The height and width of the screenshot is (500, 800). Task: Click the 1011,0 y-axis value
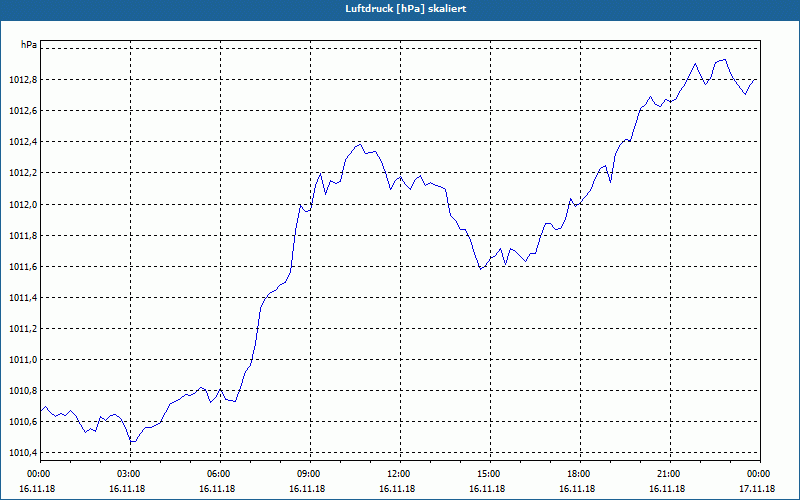[x=23, y=360]
